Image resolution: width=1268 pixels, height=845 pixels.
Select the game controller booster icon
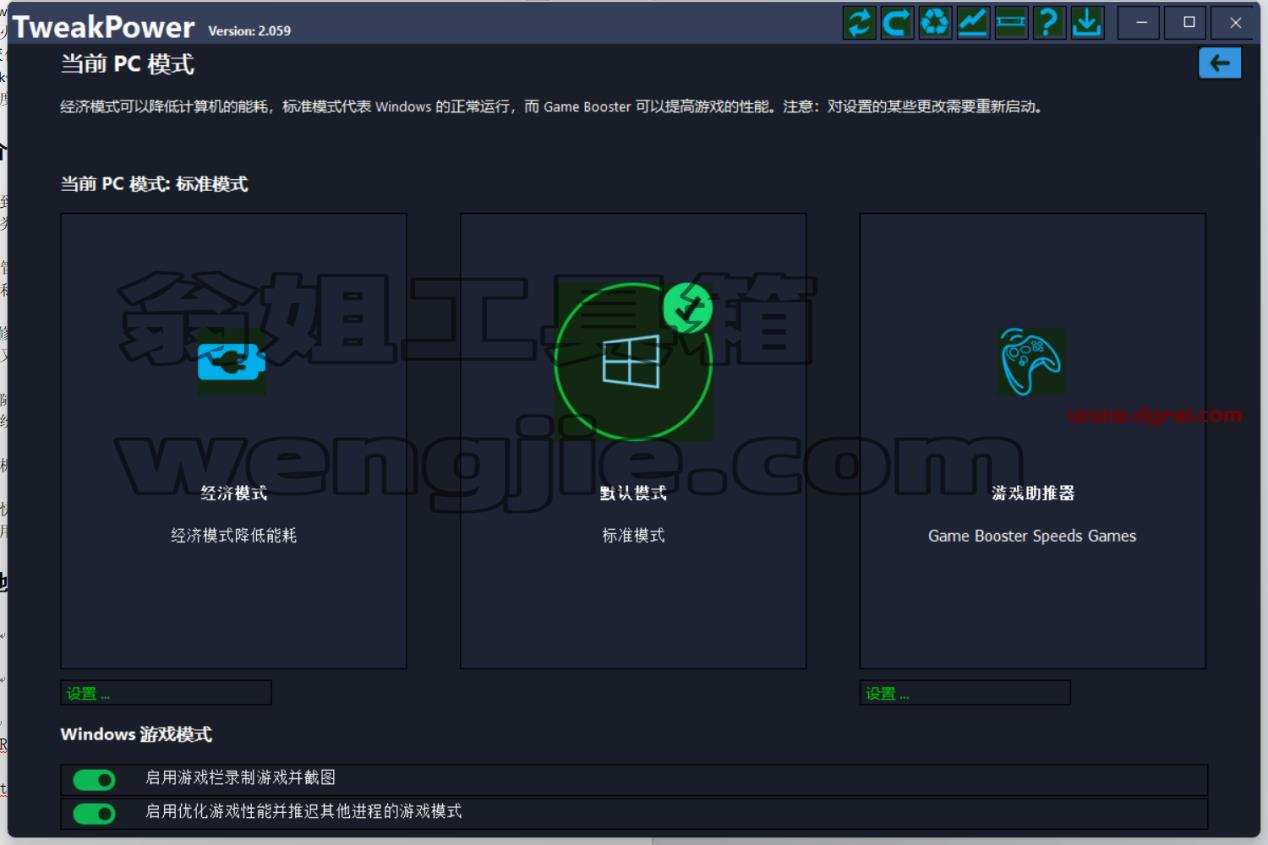1030,361
